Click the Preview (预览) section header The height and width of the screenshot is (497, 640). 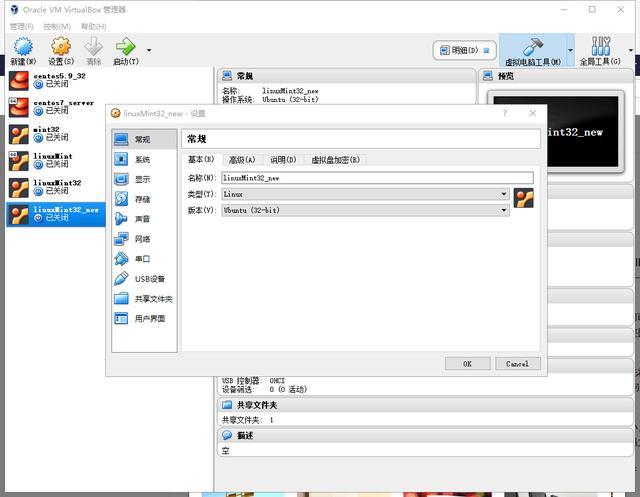(x=556, y=76)
